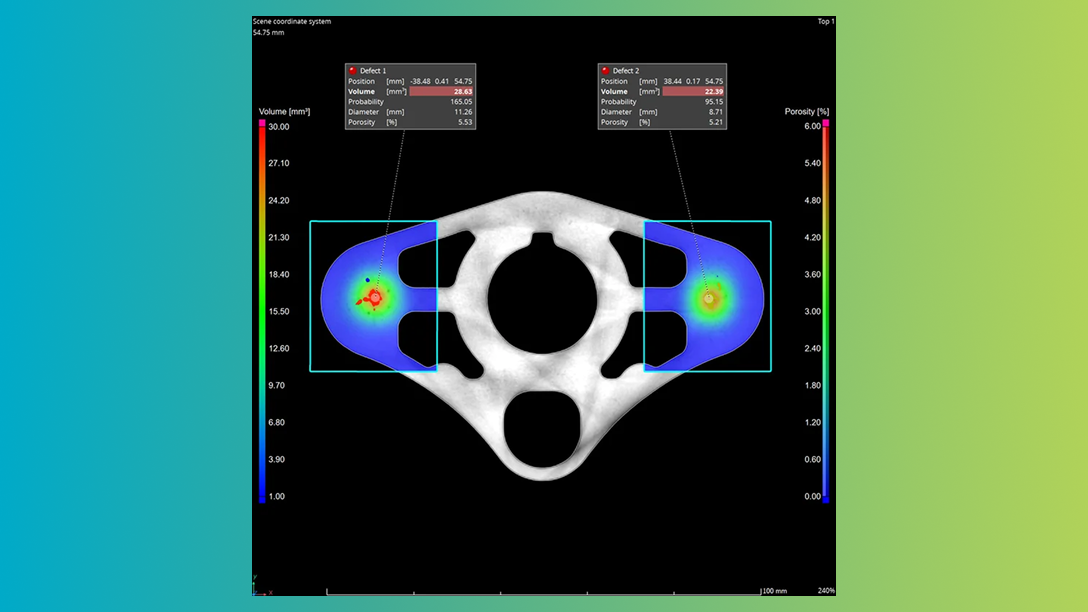
Task: Click the 54.75 mm slice depth label
Action: click(x=266, y=31)
